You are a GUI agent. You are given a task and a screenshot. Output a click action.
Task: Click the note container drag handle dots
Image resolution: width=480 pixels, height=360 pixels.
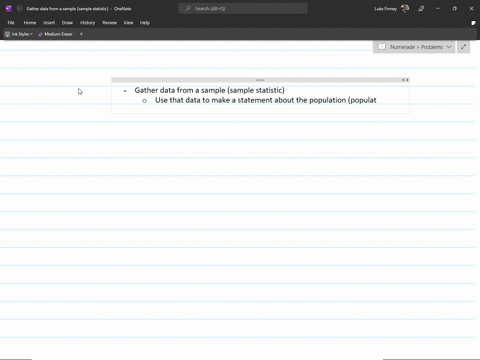[x=260, y=80]
